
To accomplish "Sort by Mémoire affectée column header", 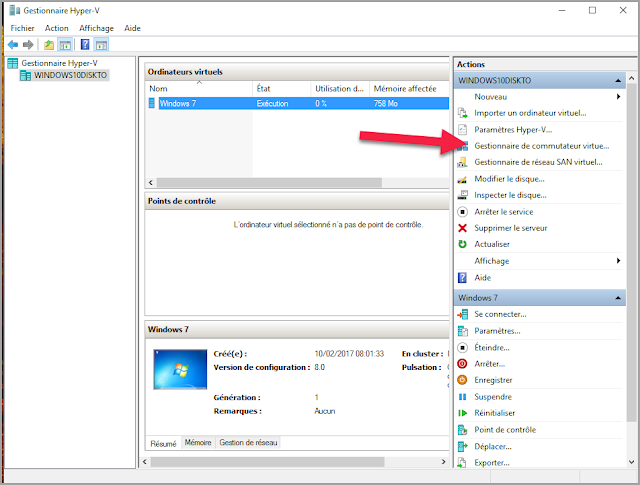I will pyautogui.click(x=409, y=89).
